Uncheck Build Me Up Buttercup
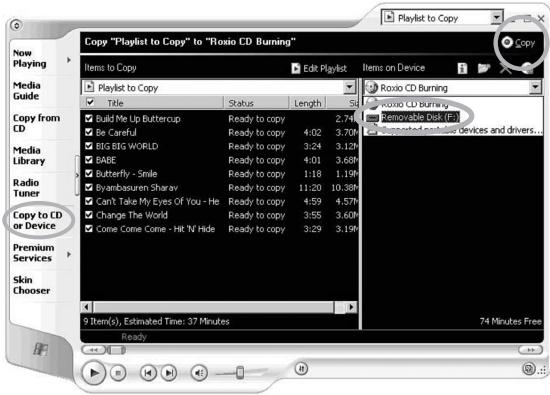 (x=89, y=119)
